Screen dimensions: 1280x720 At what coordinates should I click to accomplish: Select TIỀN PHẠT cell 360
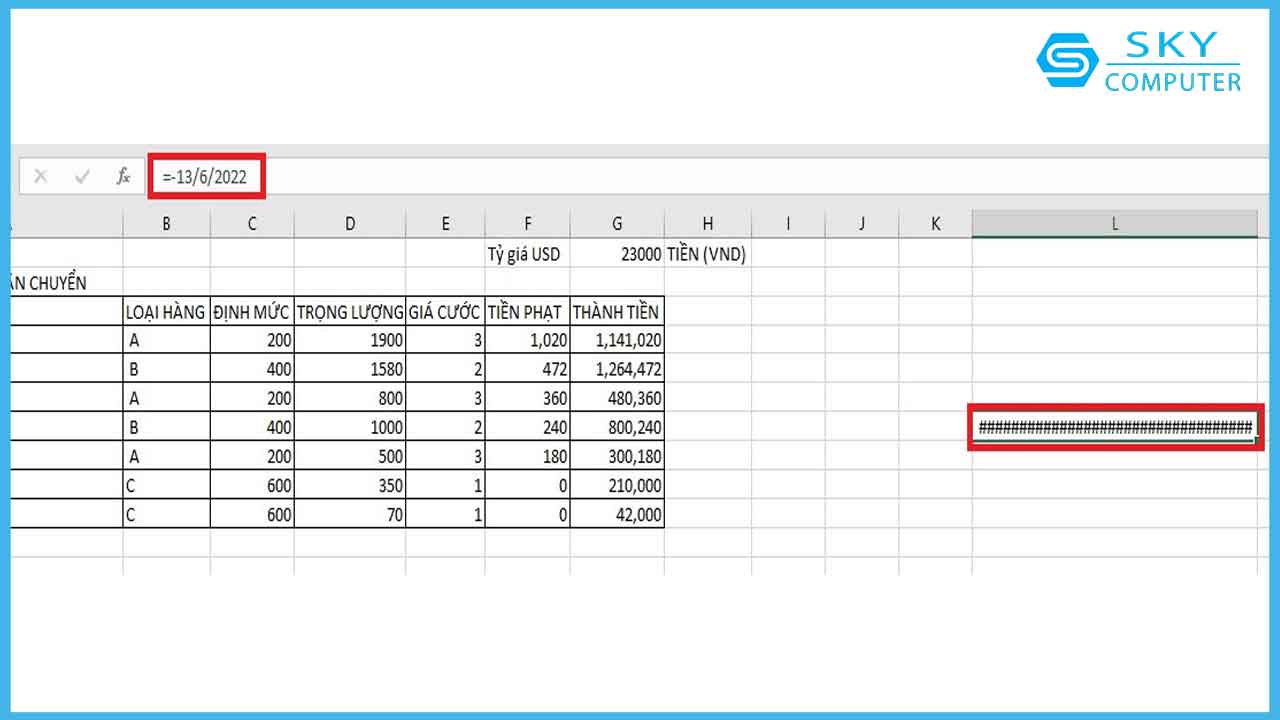tap(527, 398)
